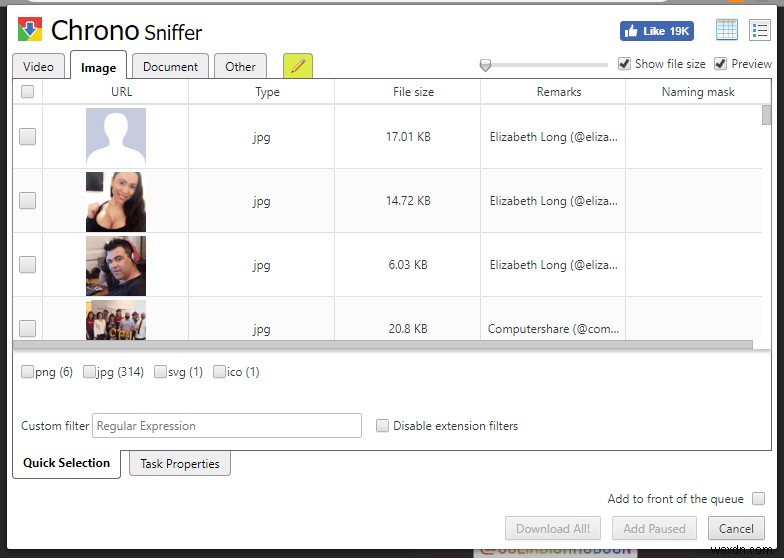Open the Image tab
784x560 pixels.
point(98,67)
